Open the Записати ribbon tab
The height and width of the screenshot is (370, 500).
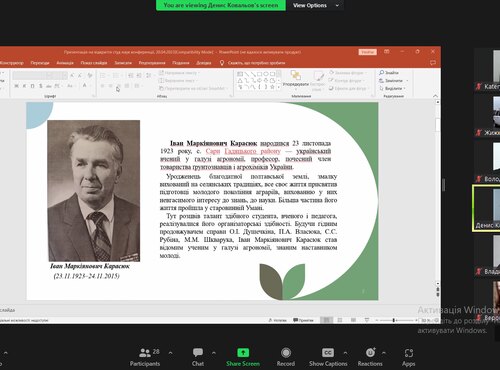[123, 63]
